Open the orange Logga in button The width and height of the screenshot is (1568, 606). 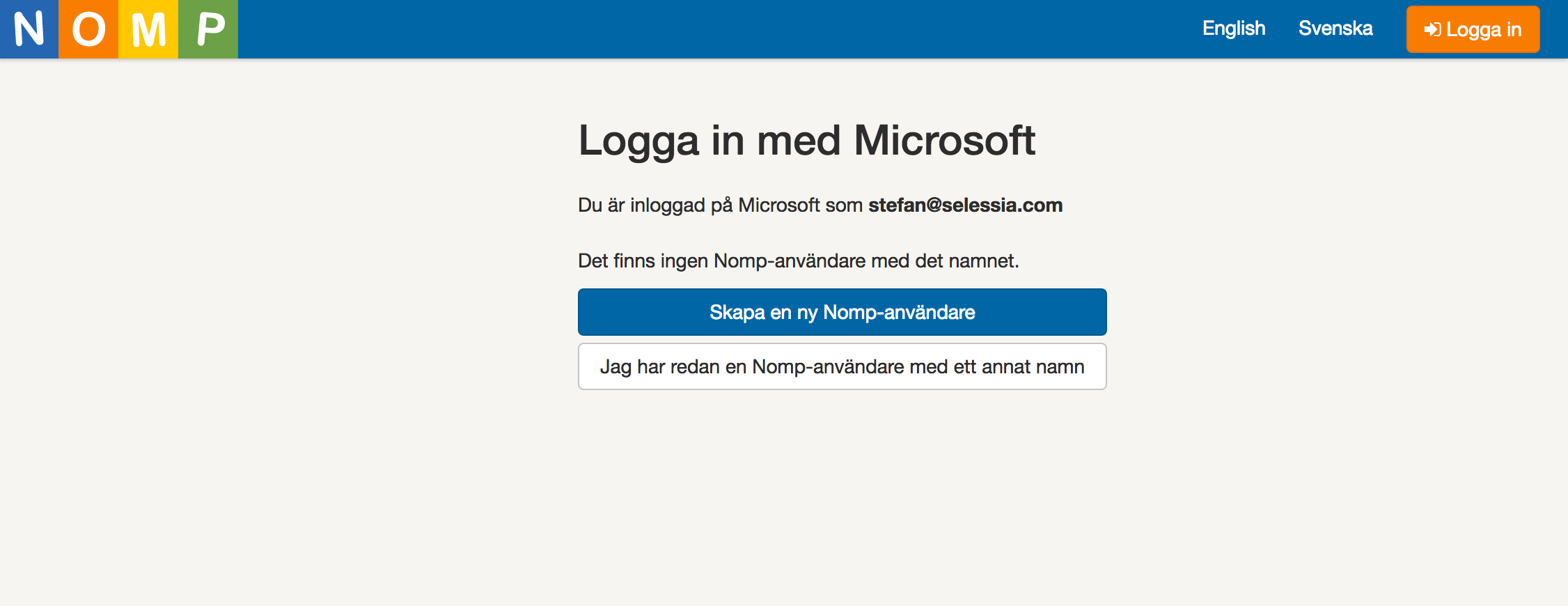click(1473, 29)
